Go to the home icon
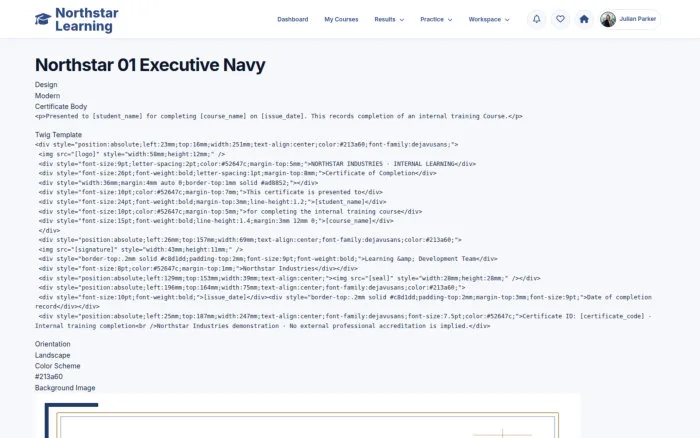The width and height of the screenshot is (700, 438). click(x=584, y=19)
